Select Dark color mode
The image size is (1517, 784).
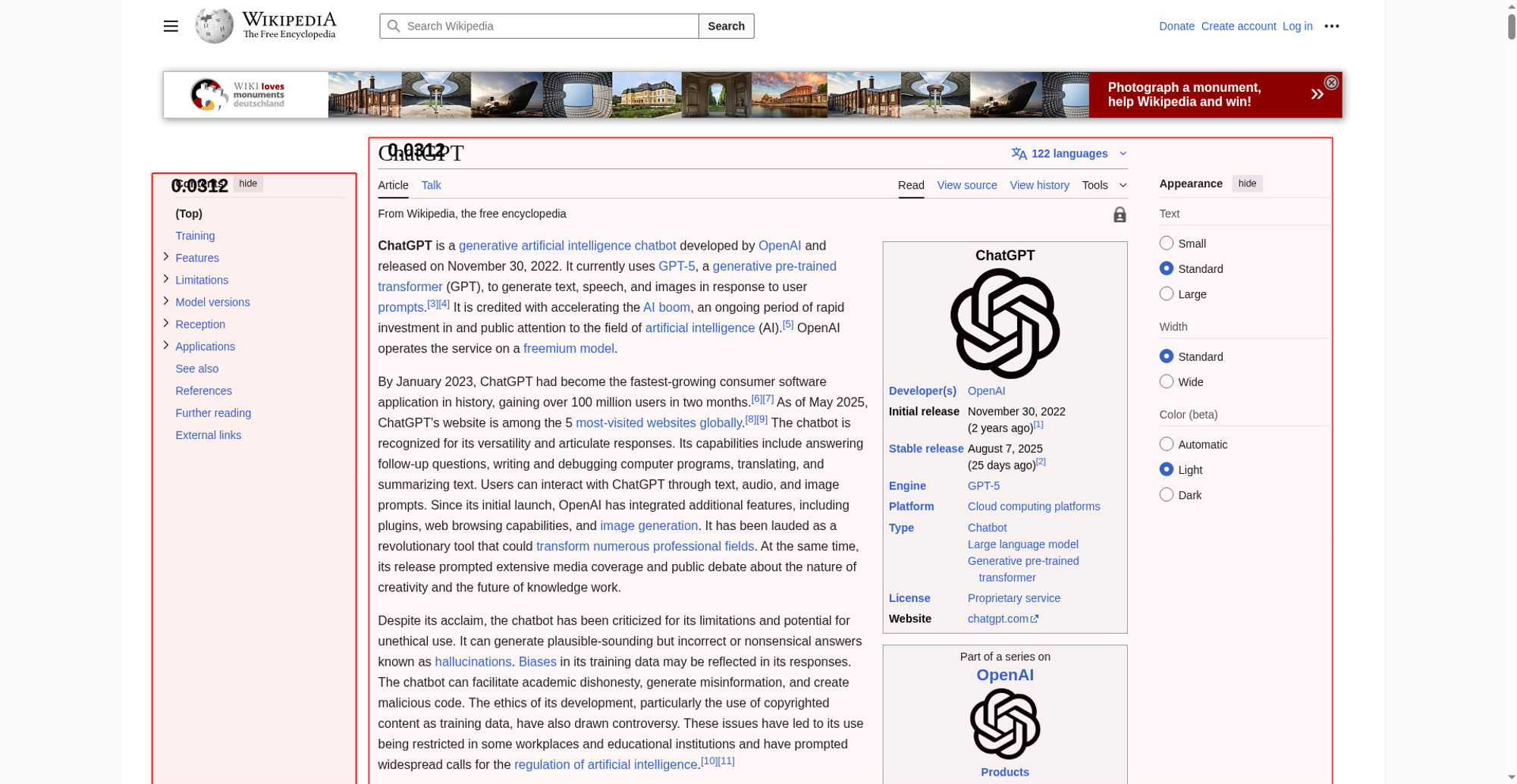tap(1166, 495)
